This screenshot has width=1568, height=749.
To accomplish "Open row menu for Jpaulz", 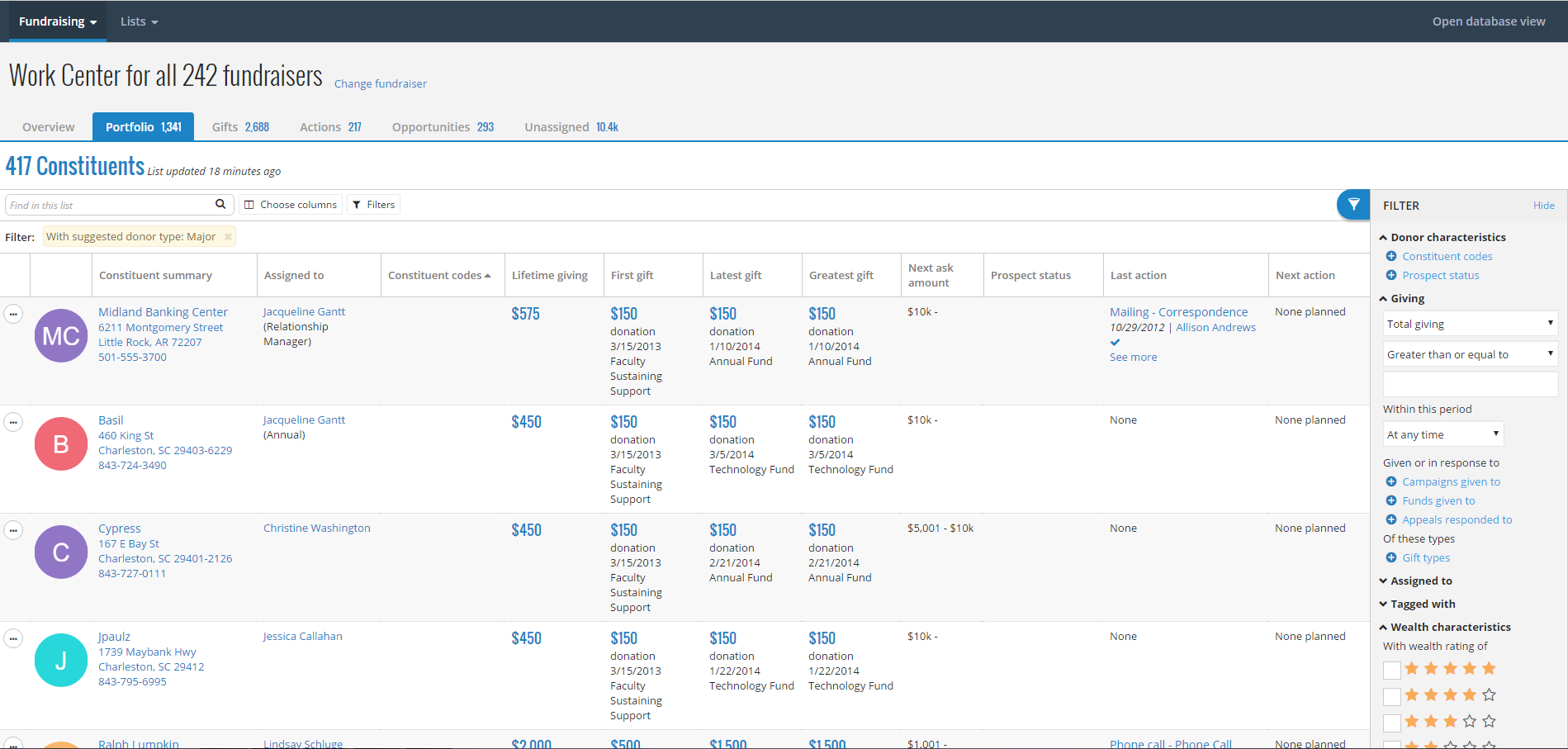I will (x=13, y=639).
